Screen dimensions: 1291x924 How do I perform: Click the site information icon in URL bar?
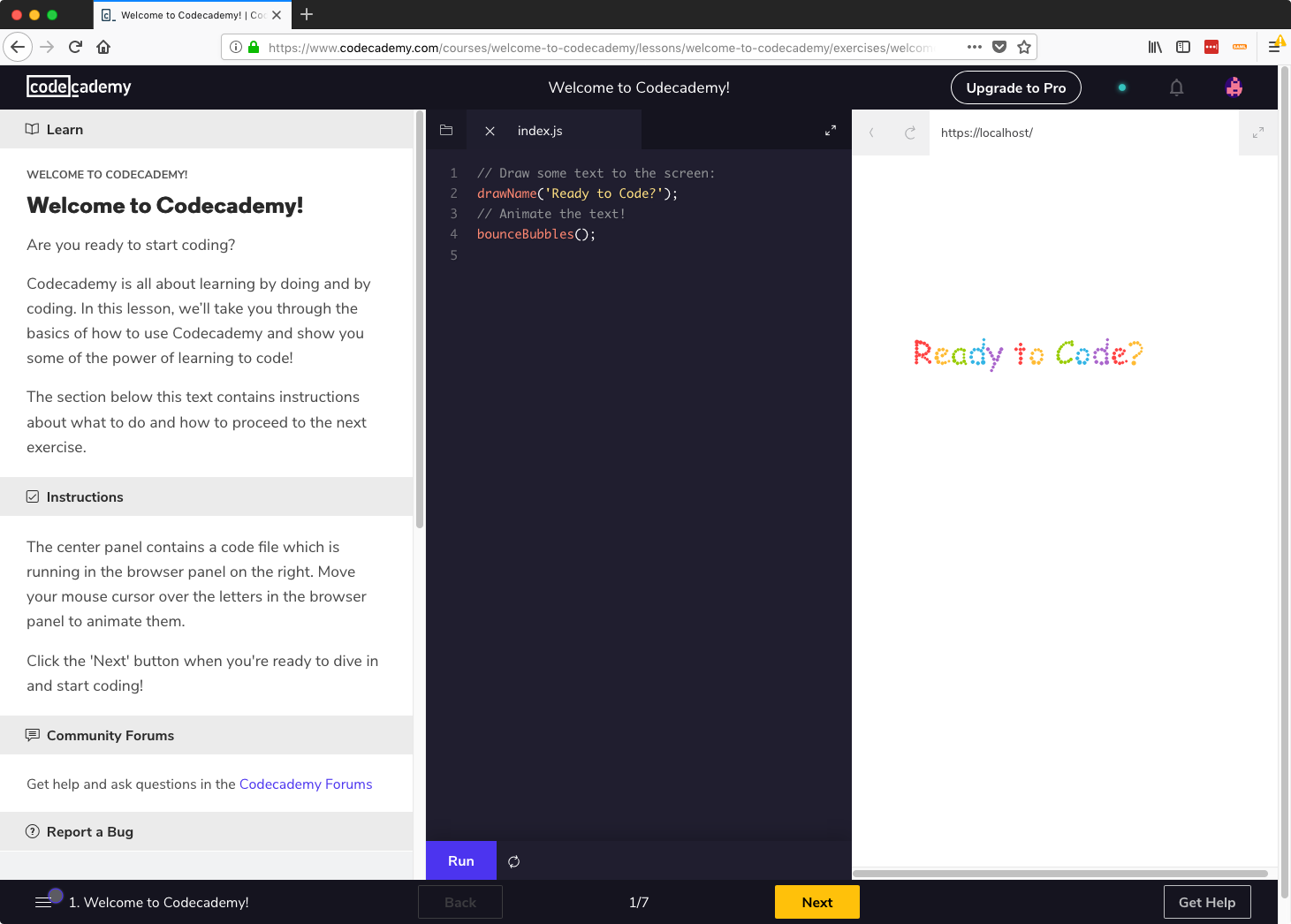236,47
